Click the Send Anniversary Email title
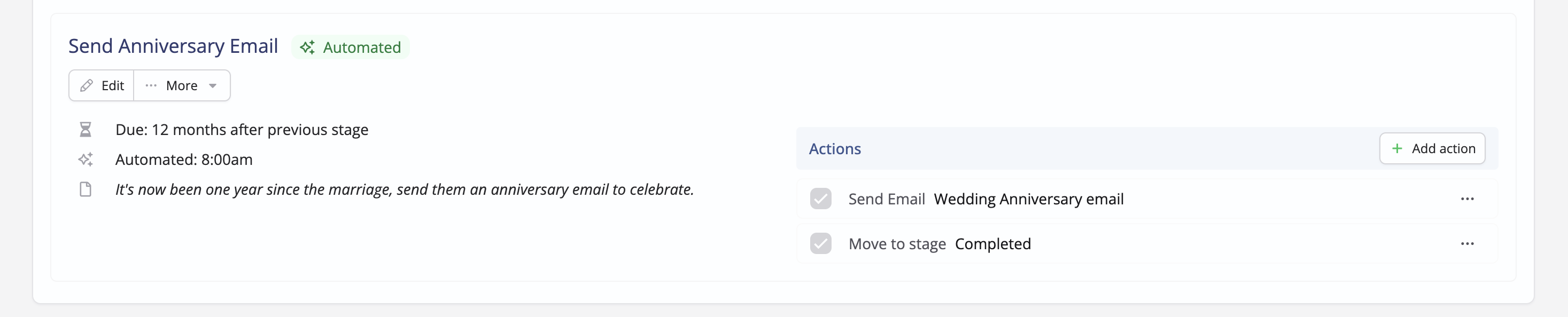 click(173, 46)
